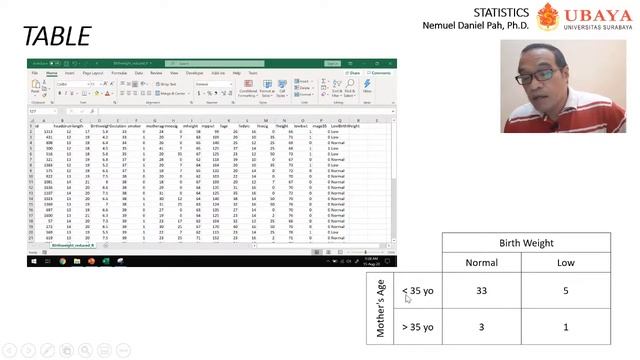Click the Ideas lightning icon
Image resolution: width=640 pixels, height=360 pixels.
tap(367, 86)
